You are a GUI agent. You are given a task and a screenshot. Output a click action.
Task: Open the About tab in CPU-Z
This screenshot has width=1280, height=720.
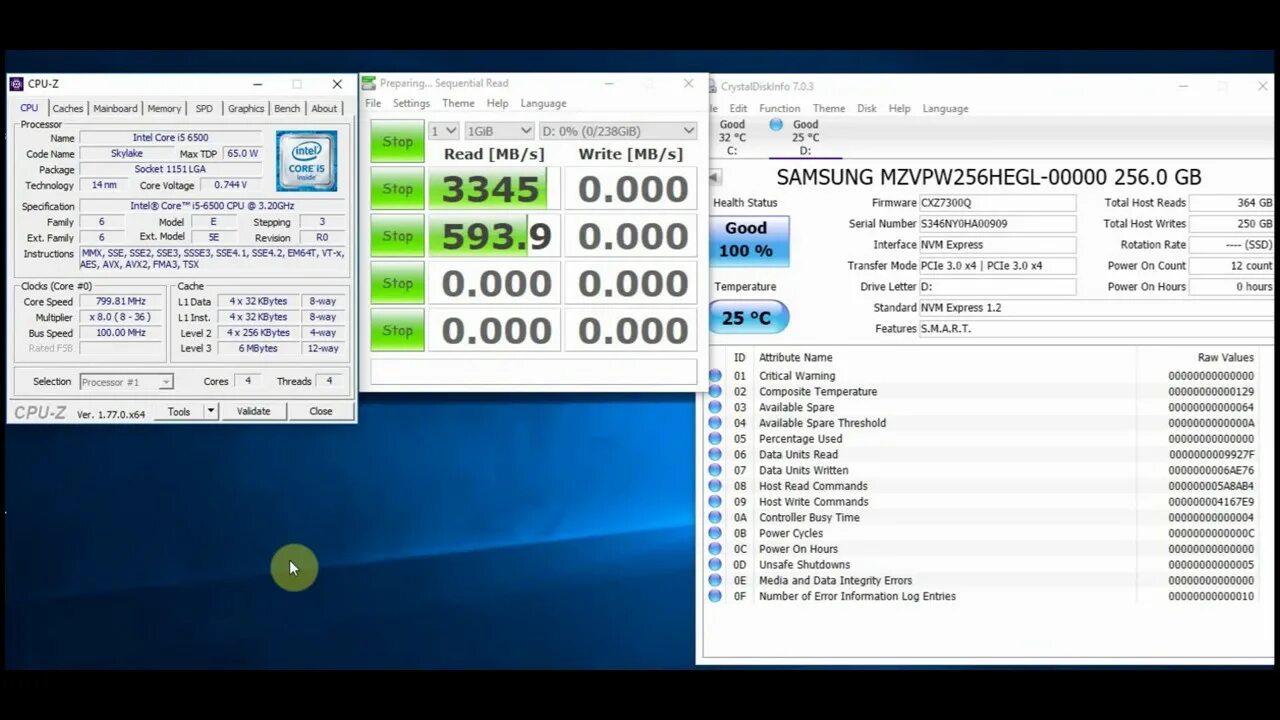(x=324, y=109)
